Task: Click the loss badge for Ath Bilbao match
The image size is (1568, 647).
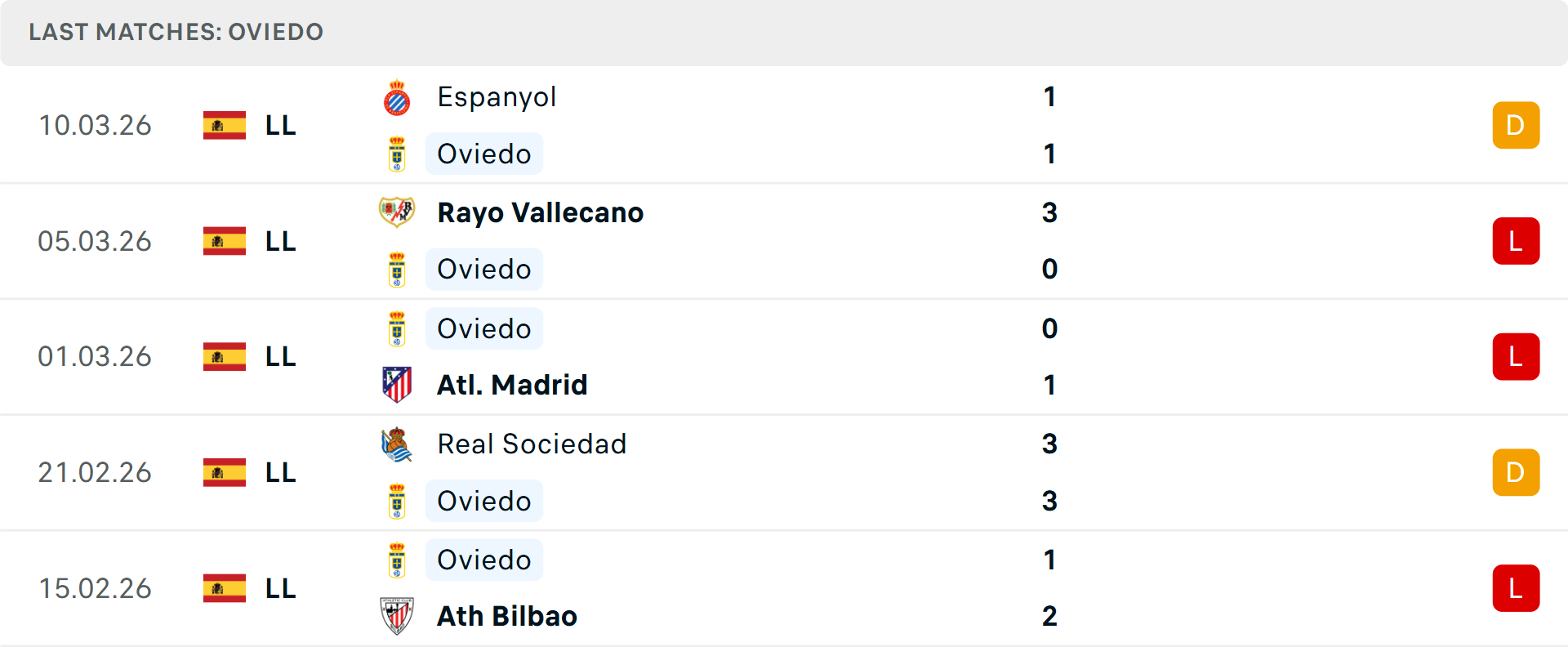Action: (1516, 588)
